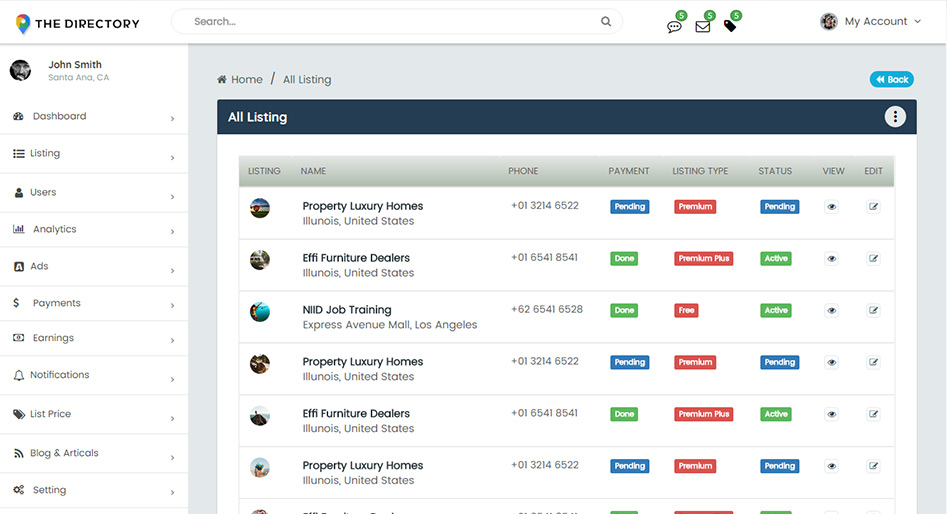Click the Santa Ana, CA location text
Image resolution: width=947 pixels, height=514 pixels.
pos(79,77)
